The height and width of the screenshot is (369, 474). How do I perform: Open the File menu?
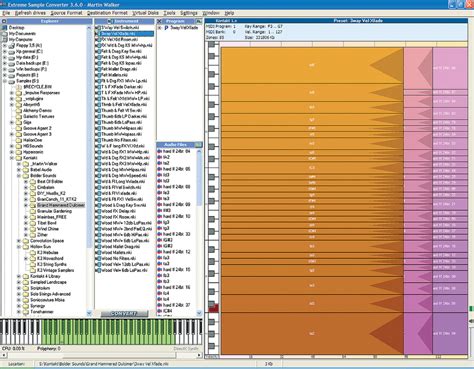pyautogui.click(x=6, y=13)
